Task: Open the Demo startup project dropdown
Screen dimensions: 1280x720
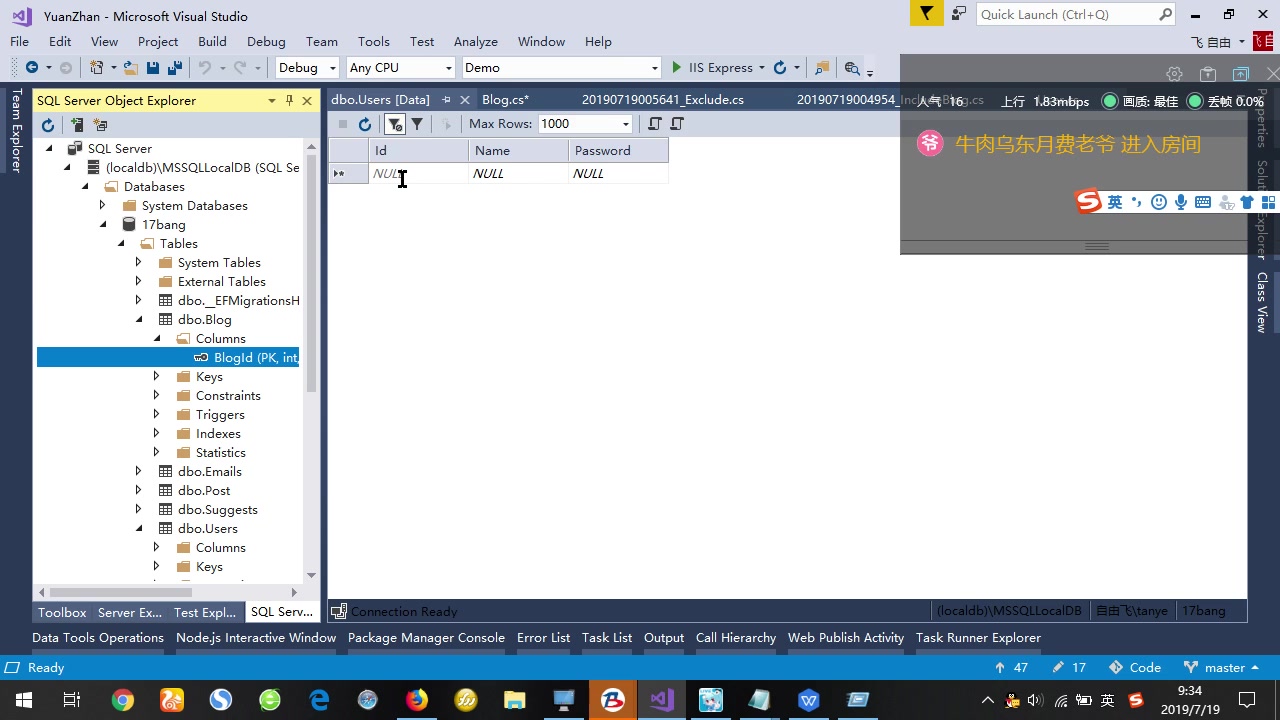Action: coord(655,68)
